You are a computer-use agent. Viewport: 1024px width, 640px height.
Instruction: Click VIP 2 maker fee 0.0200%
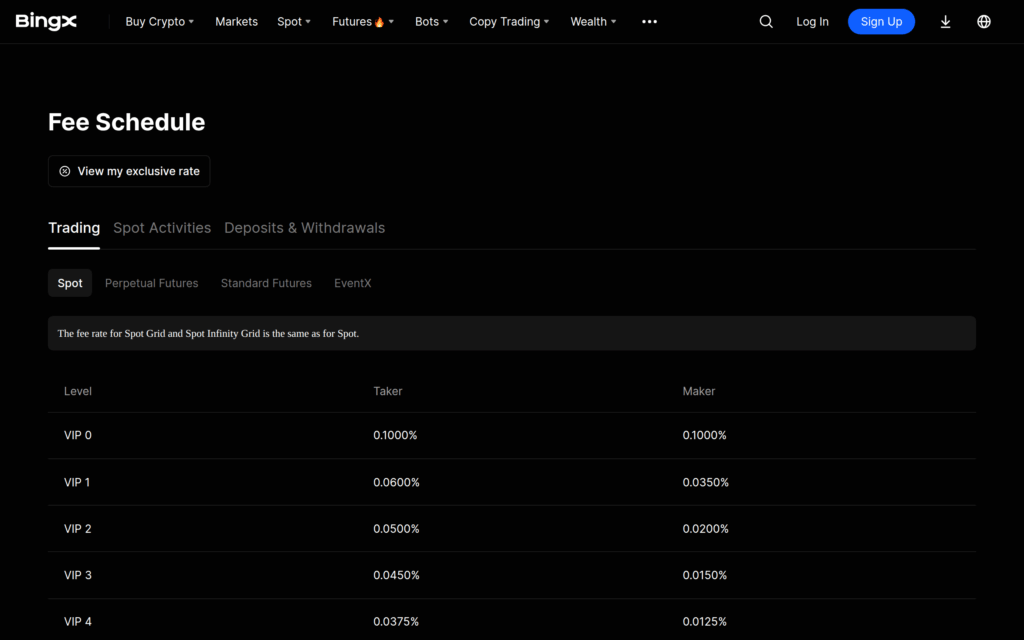click(x=706, y=528)
